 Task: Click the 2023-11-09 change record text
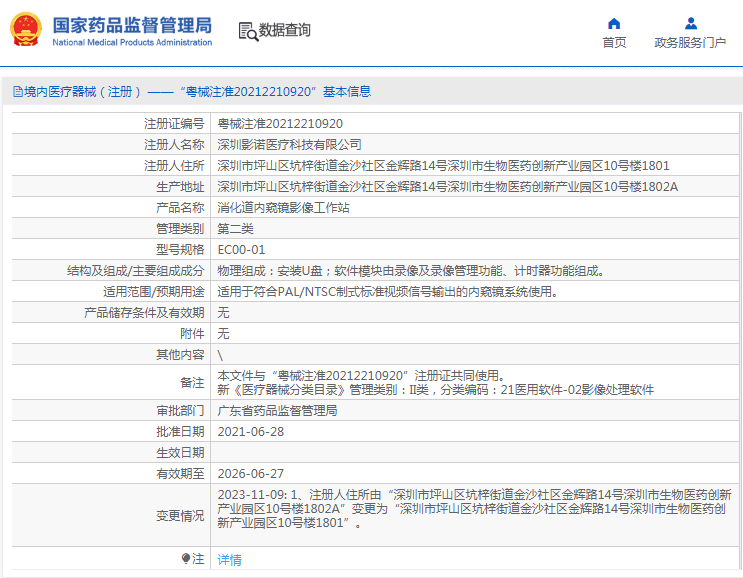[x=474, y=509]
